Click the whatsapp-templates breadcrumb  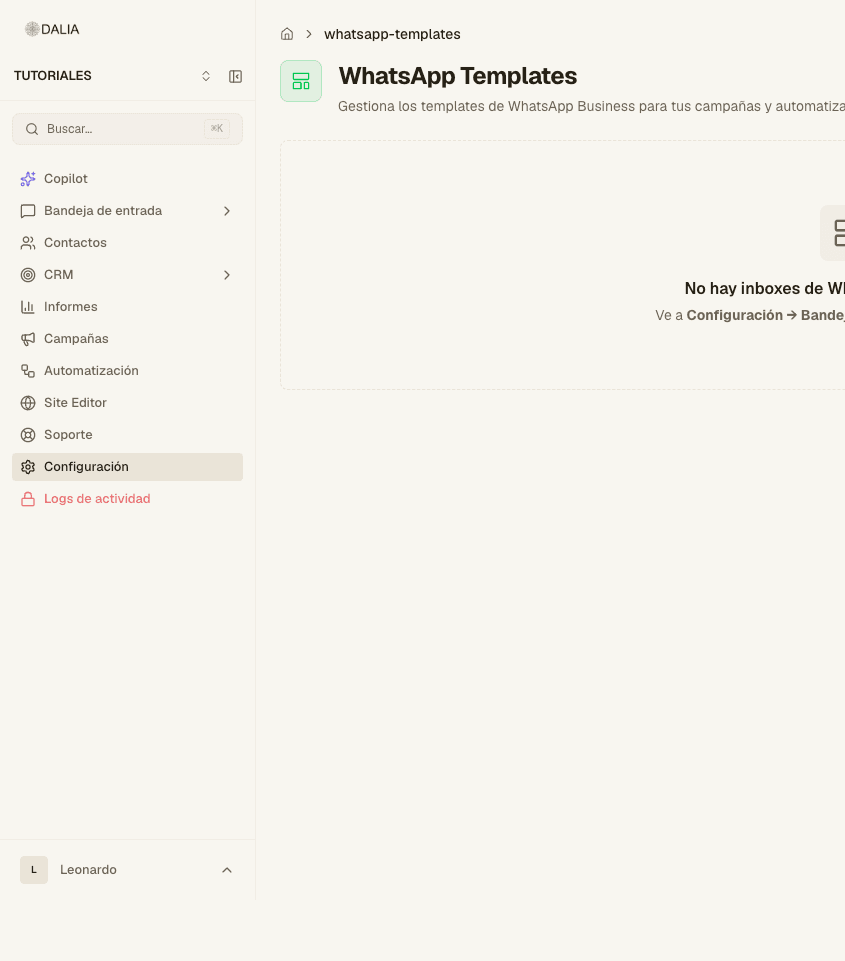point(392,34)
